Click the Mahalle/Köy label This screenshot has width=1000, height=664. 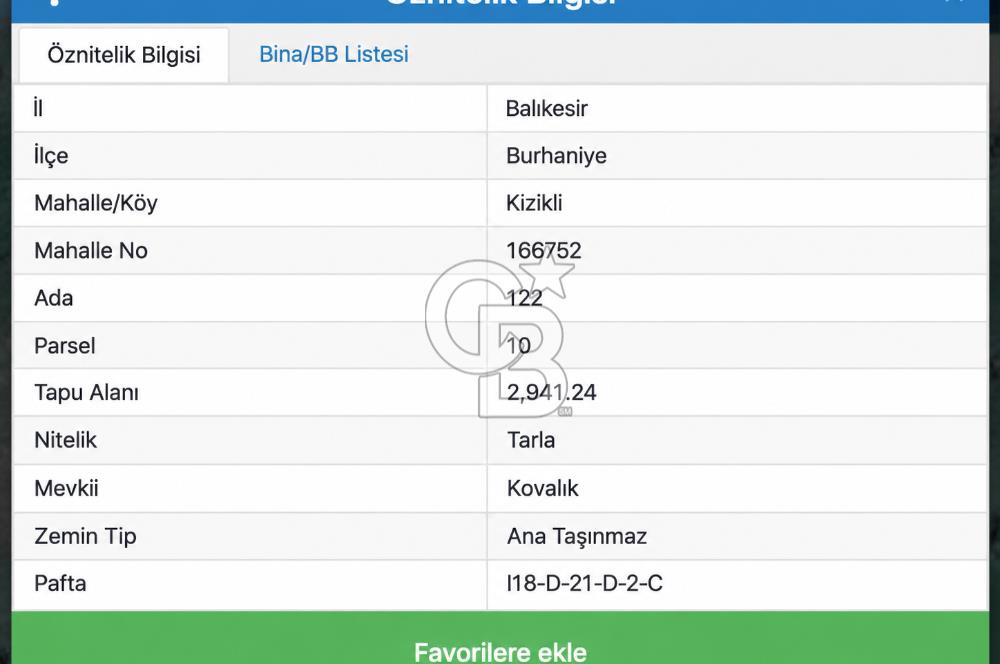tap(96, 203)
